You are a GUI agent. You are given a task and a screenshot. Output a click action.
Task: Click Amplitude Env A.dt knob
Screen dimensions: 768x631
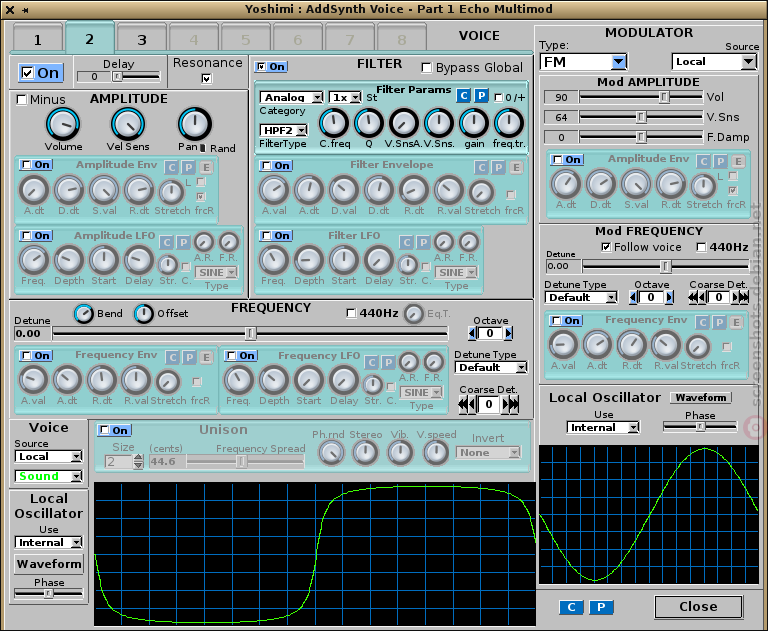click(33, 190)
